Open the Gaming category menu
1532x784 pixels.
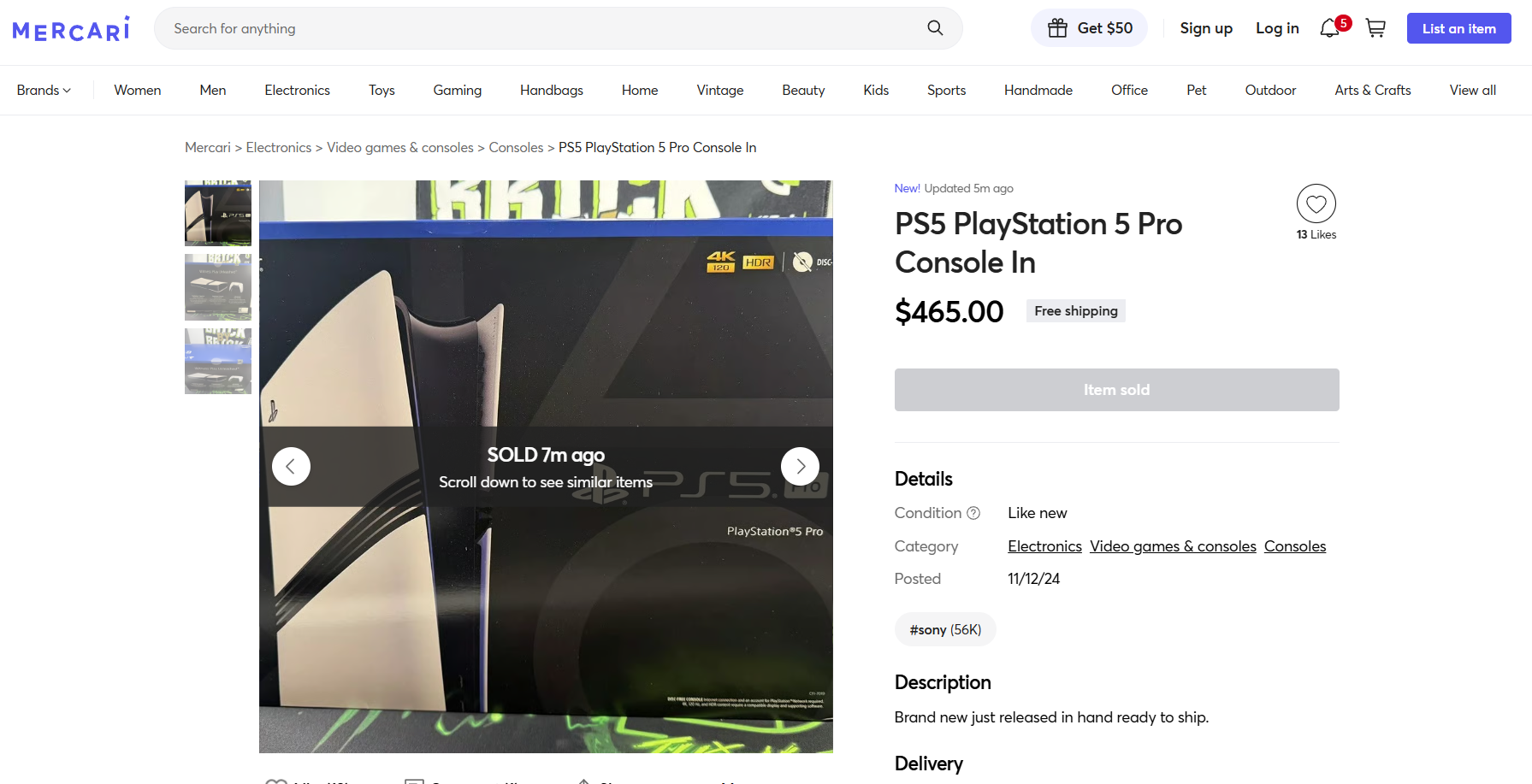(457, 90)
